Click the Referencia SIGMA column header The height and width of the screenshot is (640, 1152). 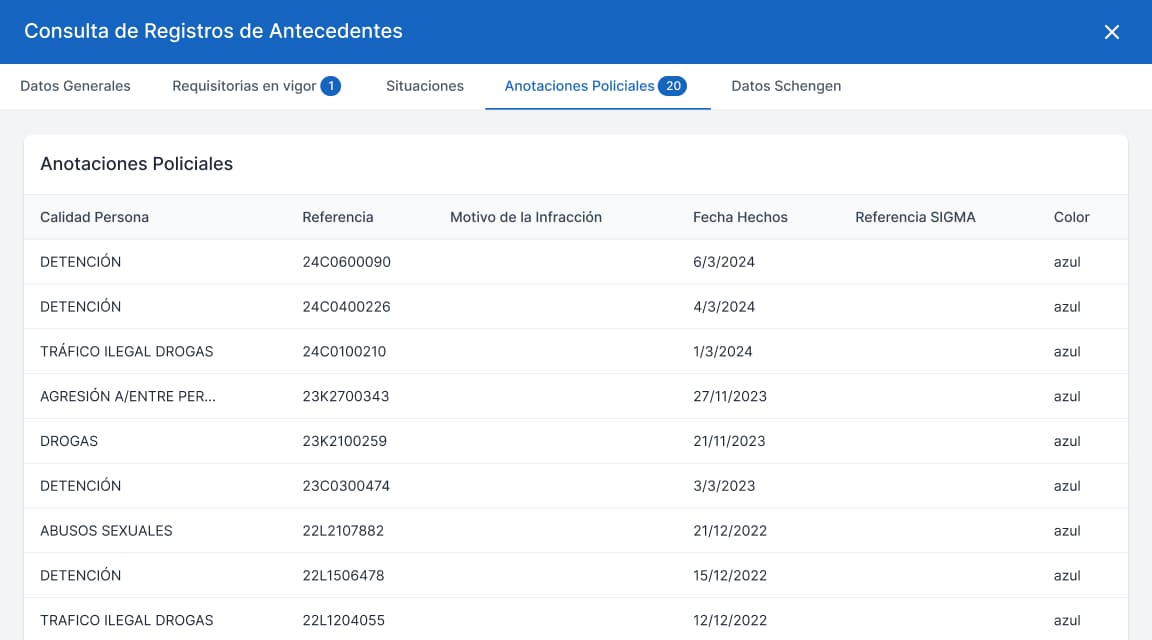point(915,217)
